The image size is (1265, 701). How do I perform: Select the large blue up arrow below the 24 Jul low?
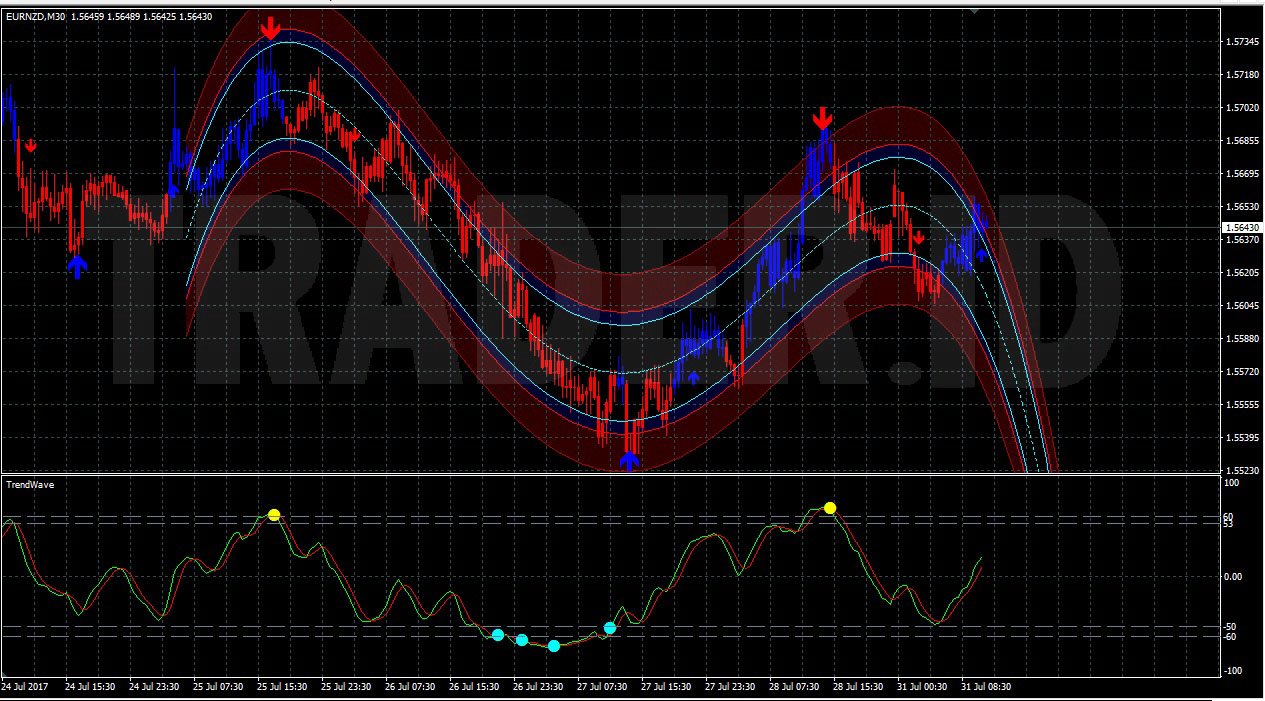point(77,265)
